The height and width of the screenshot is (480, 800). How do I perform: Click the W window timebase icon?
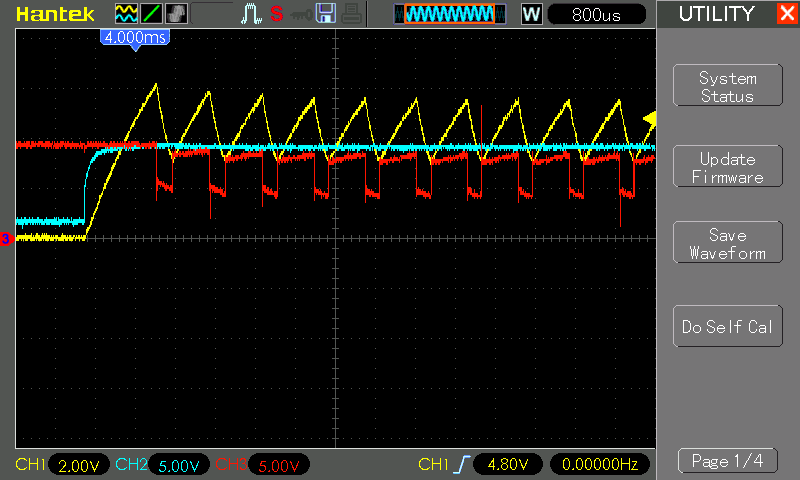coord(531,14)
